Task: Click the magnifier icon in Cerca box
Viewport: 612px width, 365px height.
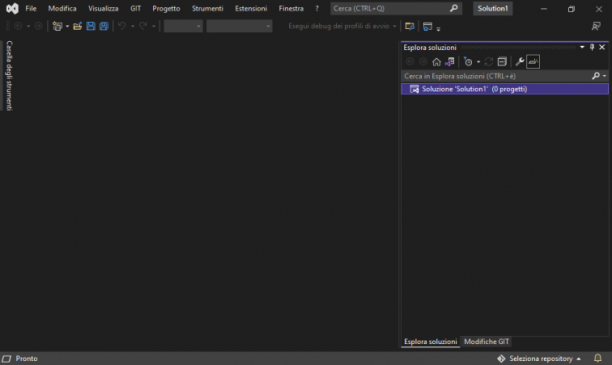Action: (454, 8)
